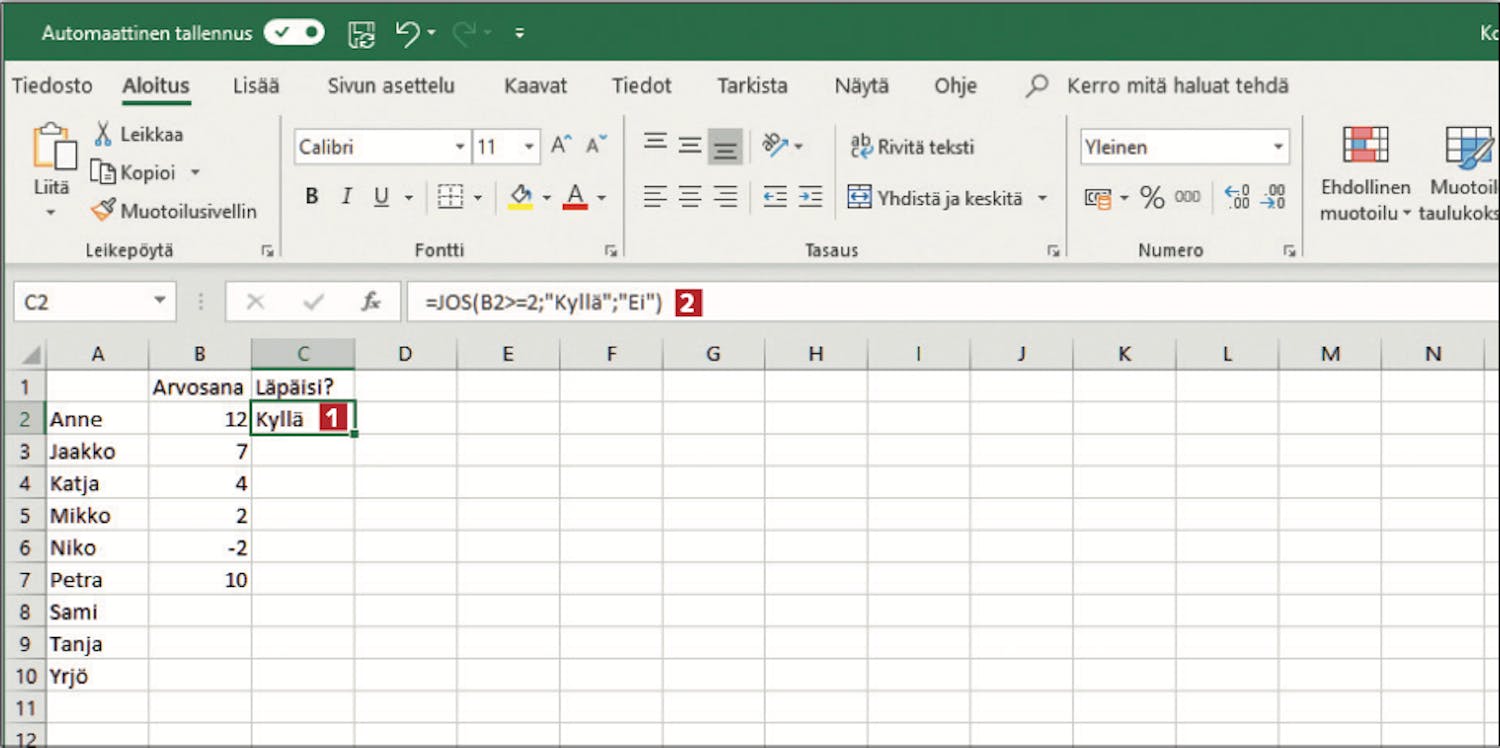Open the Kopioi dropdown arrow

pyautogui.click(x=195, y=172)
